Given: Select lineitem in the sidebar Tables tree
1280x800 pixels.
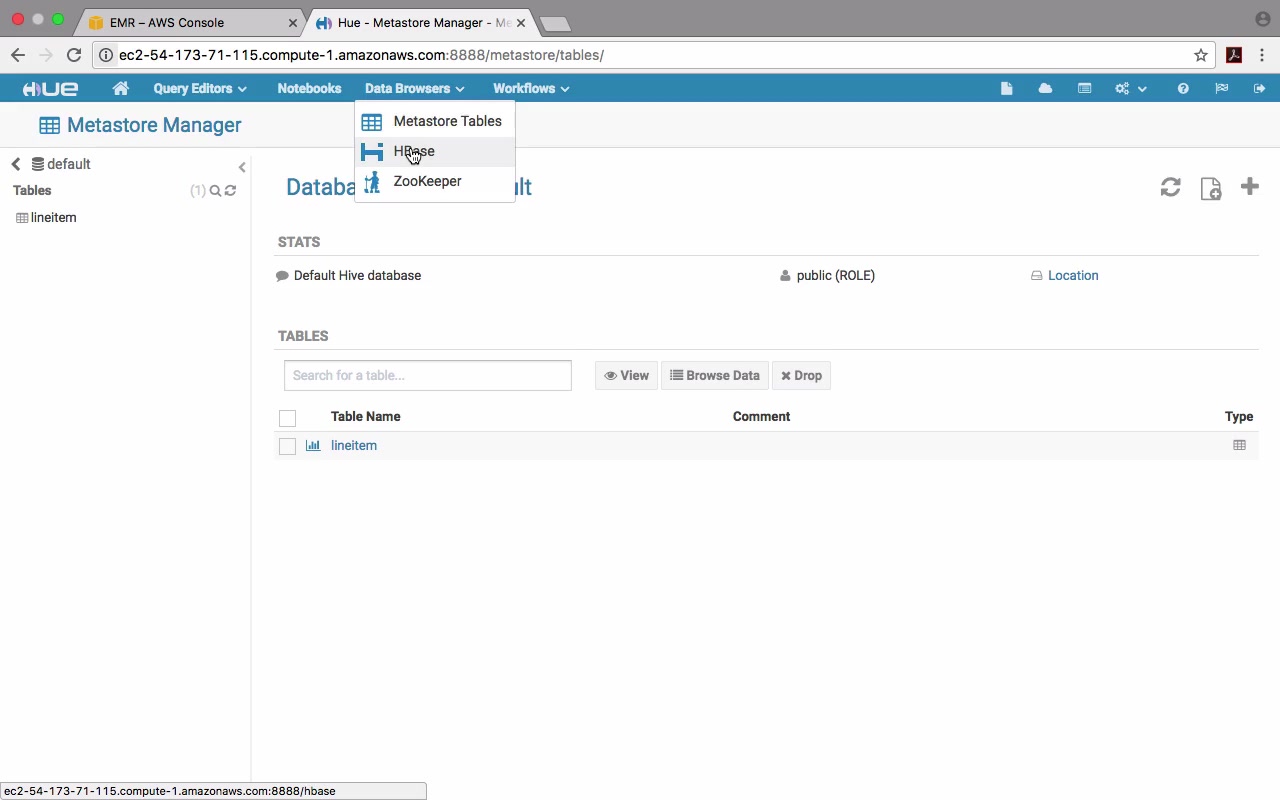Looking at the screenshot, I should [x=54, y=217].
